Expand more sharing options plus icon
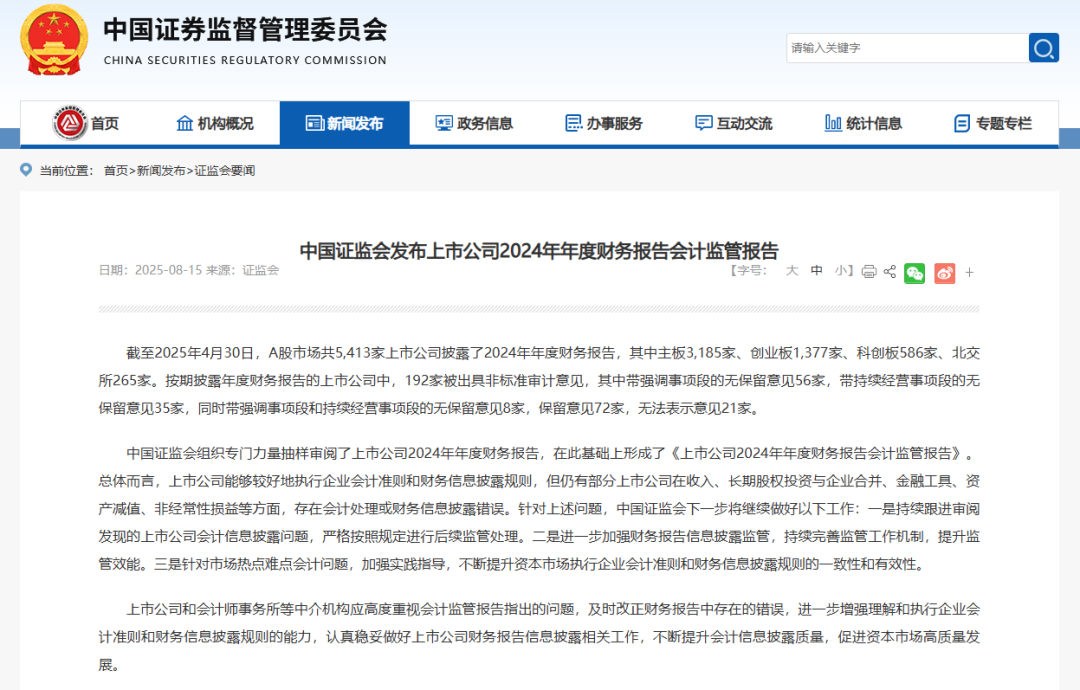Viewport: 1080px width, 690px height. pyautogui.click(x=969, y=273)
